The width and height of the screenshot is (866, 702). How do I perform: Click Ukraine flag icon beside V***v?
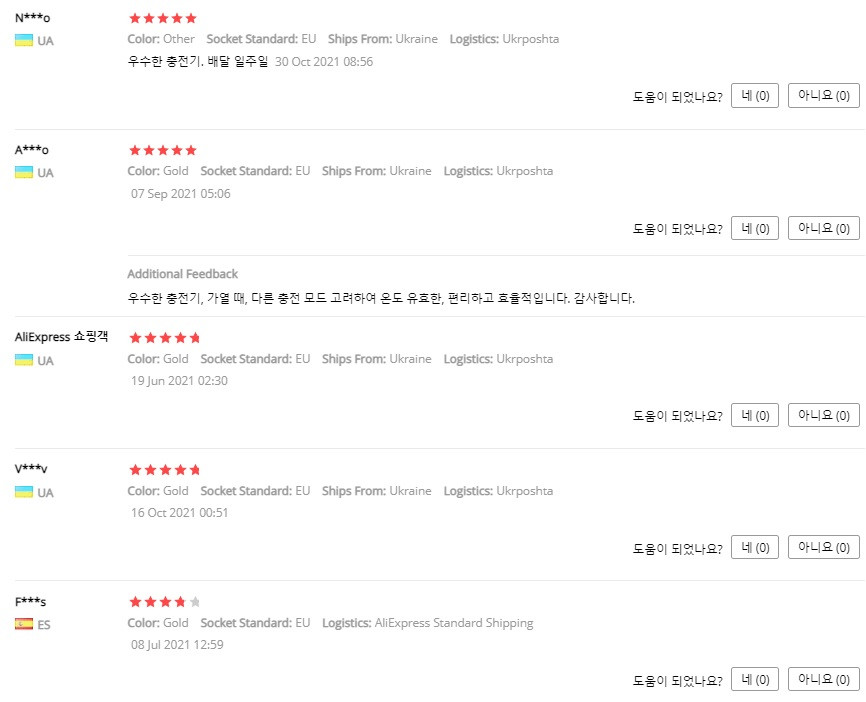[x=24, y=492]
